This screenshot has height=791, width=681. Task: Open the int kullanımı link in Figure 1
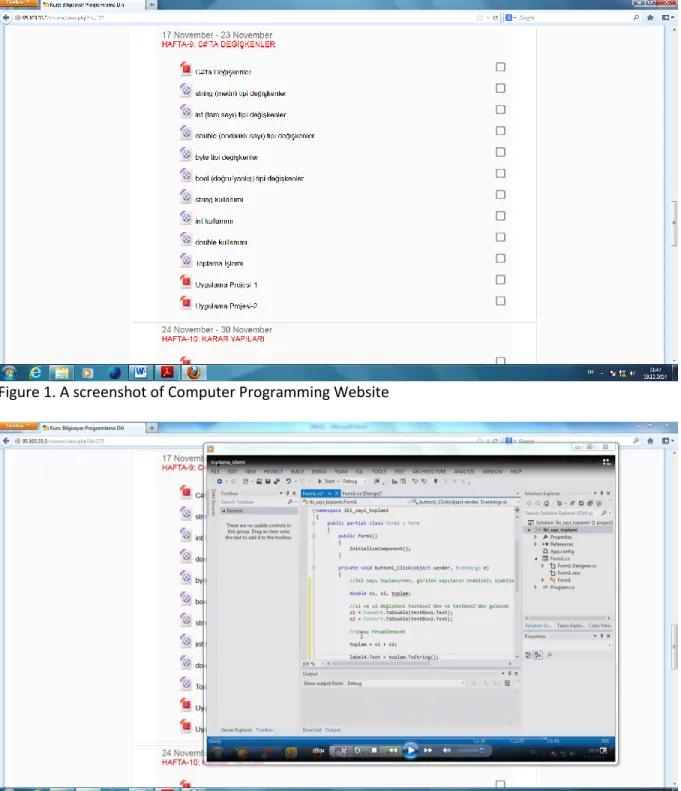(214, 221)
